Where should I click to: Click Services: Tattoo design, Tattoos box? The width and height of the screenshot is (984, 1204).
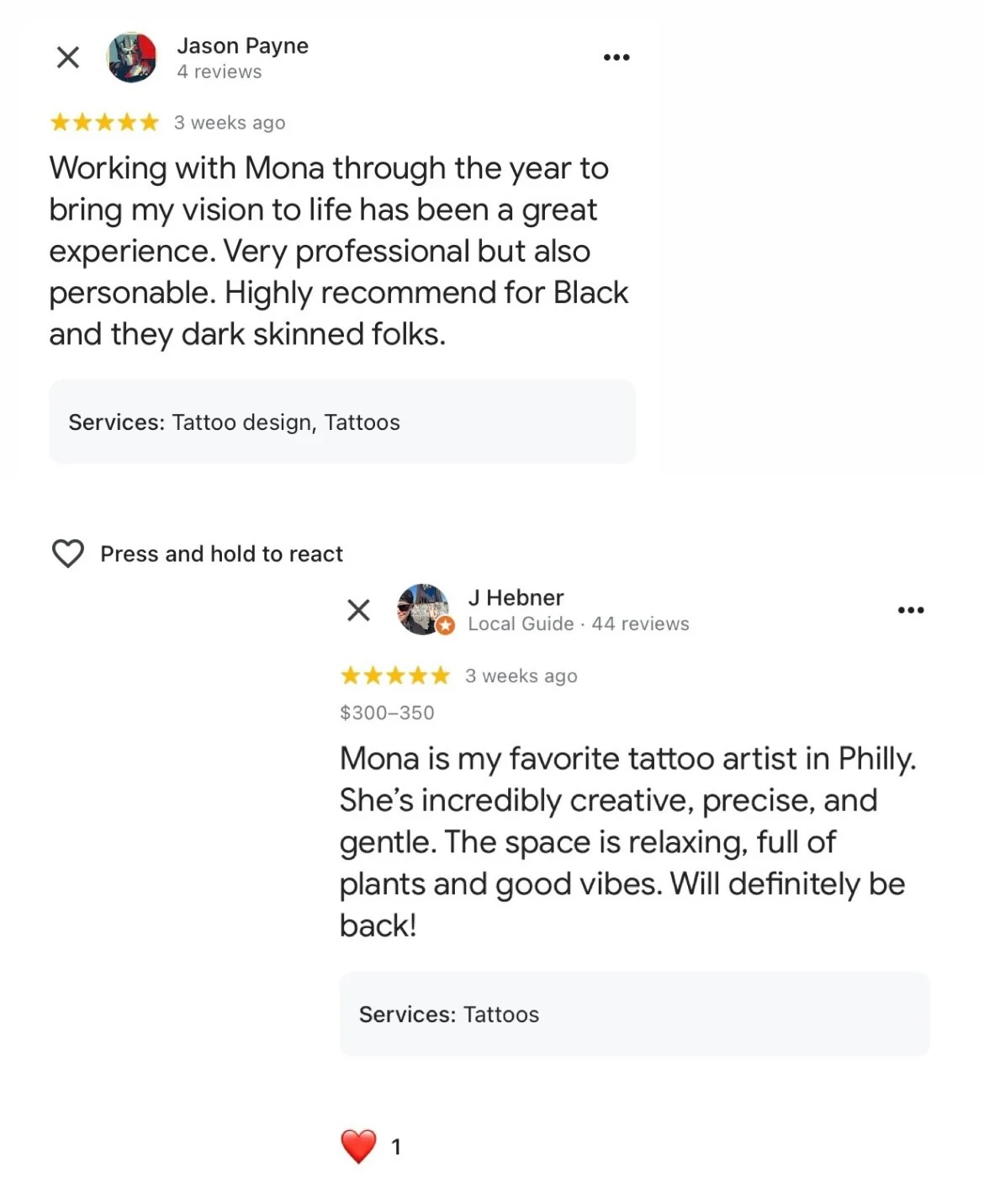coord(341,422)
